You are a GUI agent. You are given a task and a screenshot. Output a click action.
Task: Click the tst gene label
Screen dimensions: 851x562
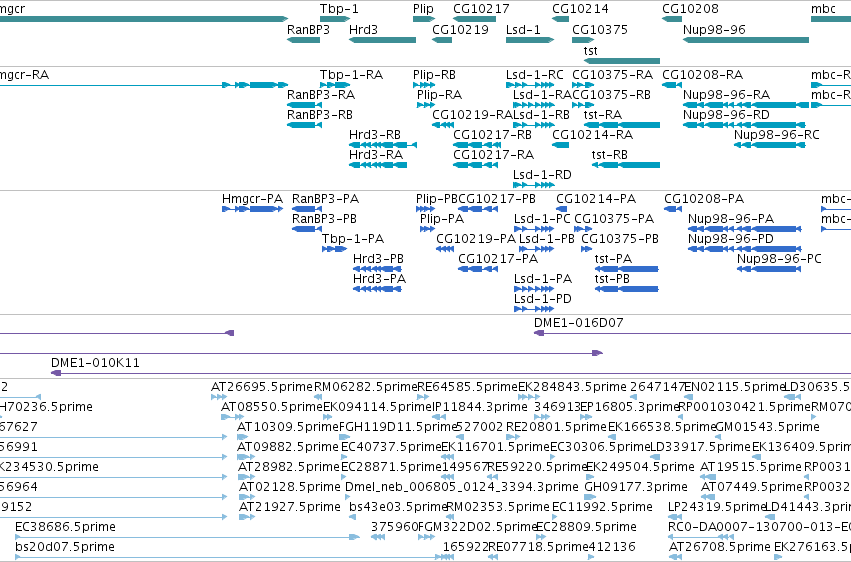pos(590,50)
